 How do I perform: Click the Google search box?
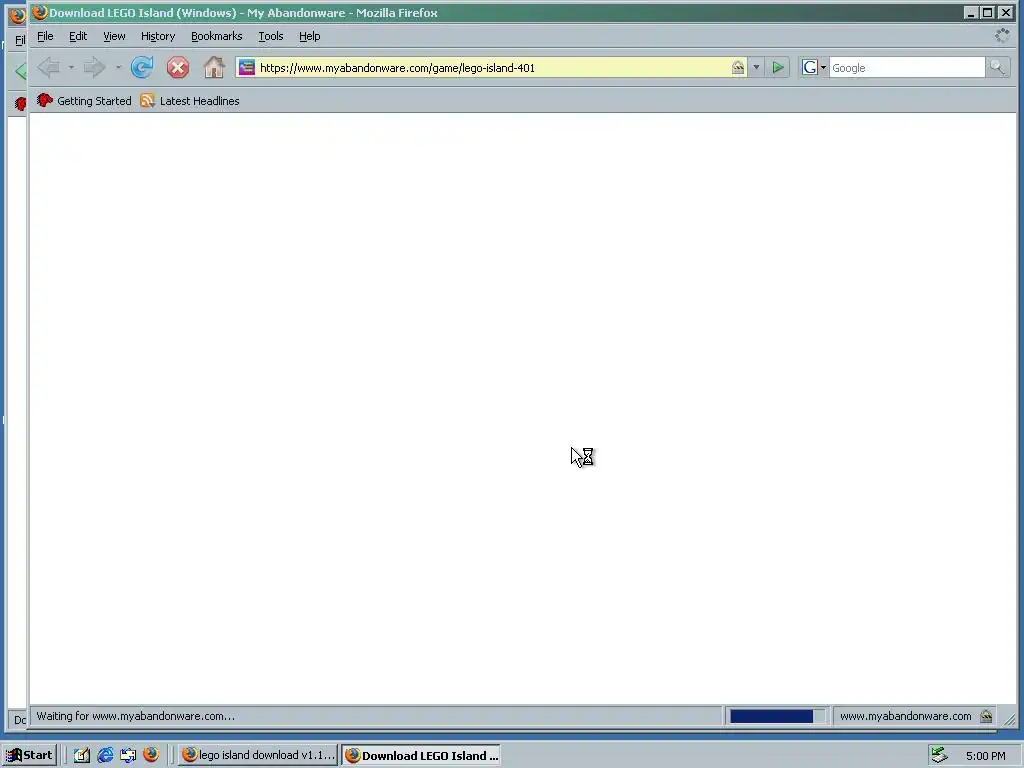coord(906,67)
